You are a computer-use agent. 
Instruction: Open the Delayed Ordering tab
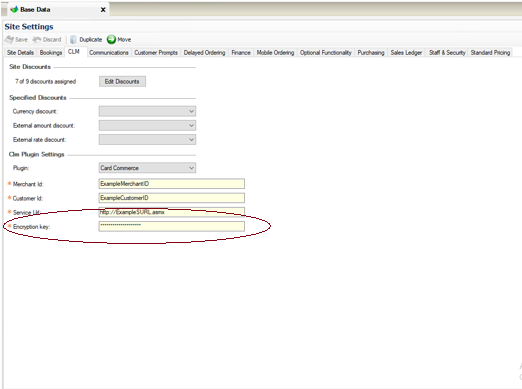(204, 53)
